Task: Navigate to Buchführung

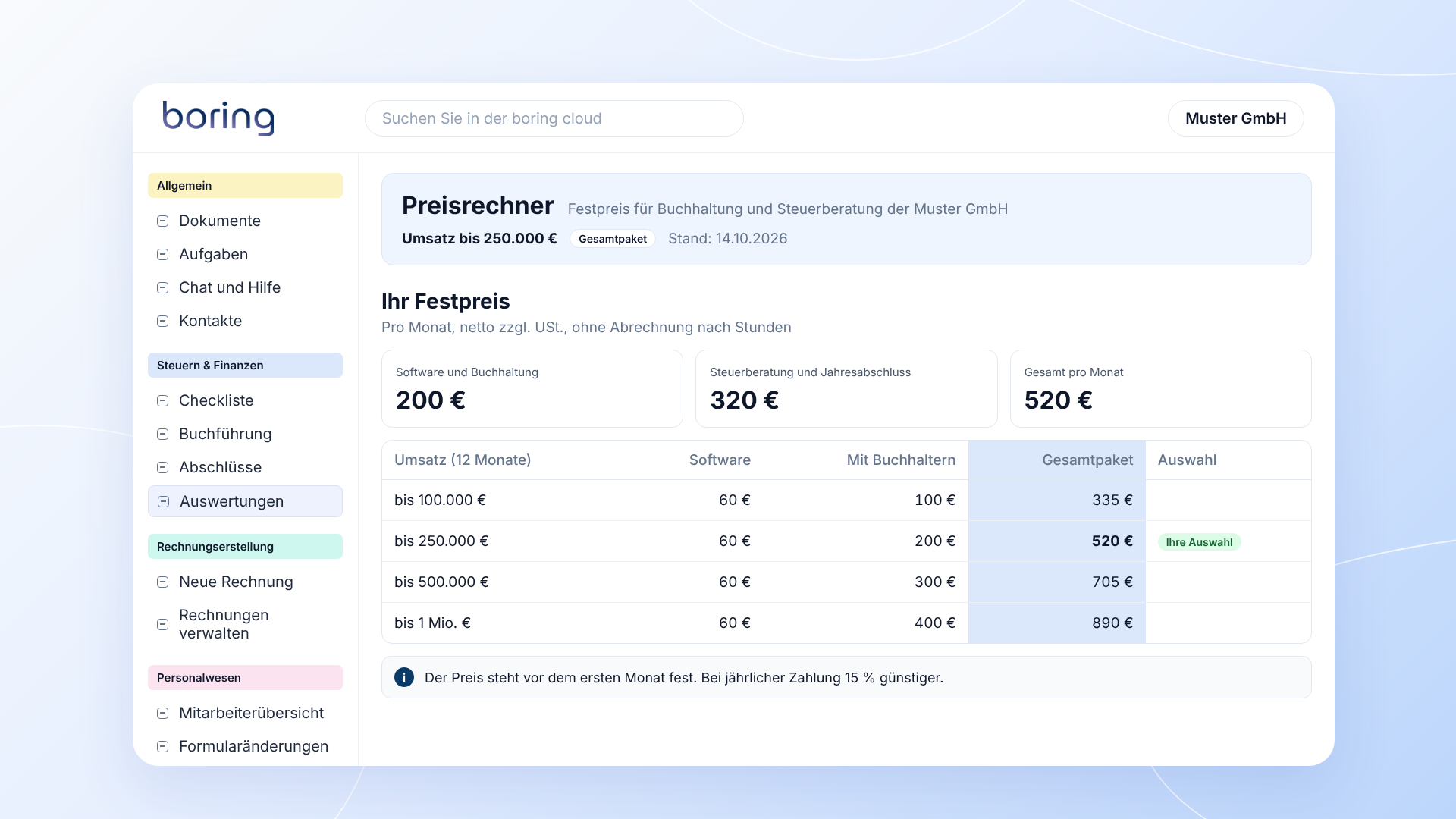Action: tap(245, 434)
